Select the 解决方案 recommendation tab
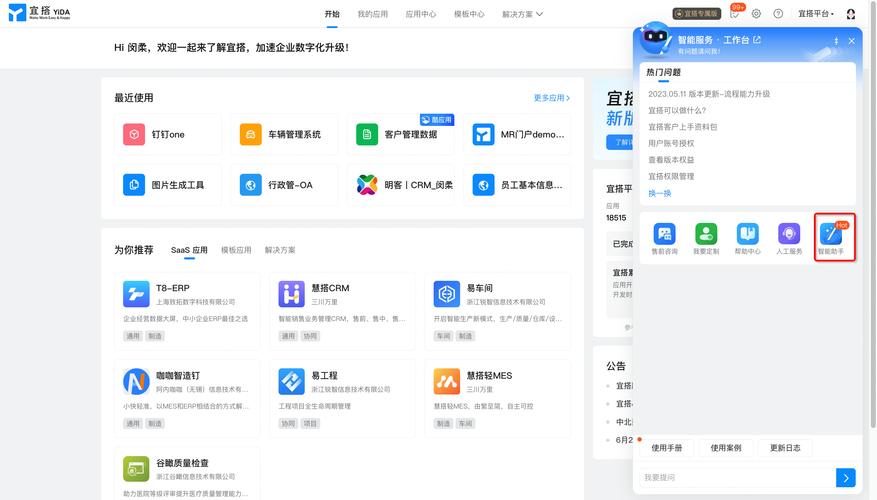Viewport: 877px width, 500px height. [280, 250]
